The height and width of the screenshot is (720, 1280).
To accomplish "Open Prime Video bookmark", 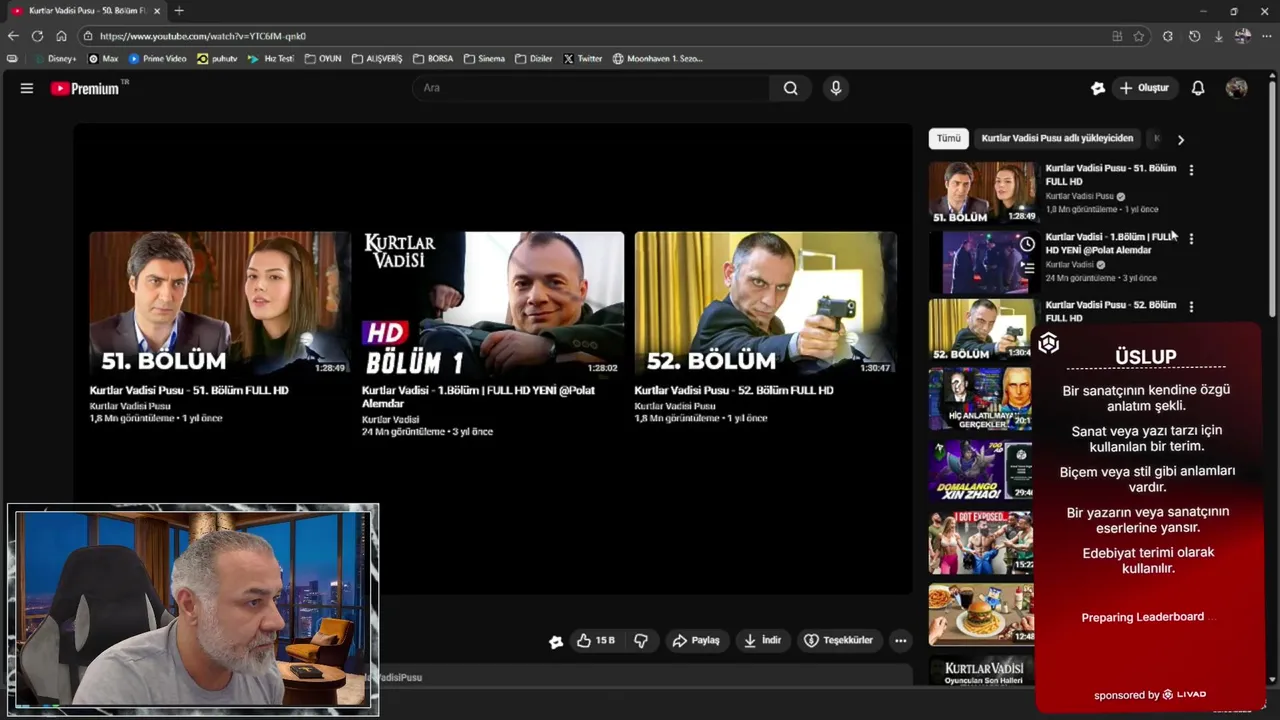I will click(x=158, y=59).
